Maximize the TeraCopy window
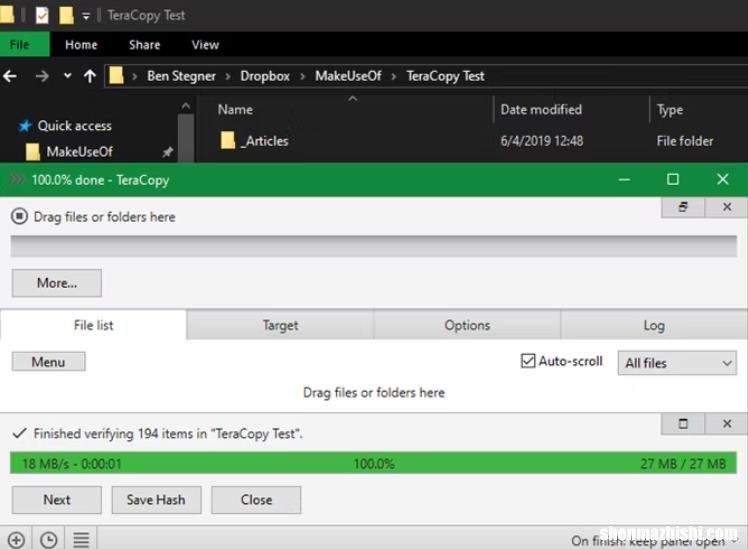 pyautogui.click(x=673, y=179)
